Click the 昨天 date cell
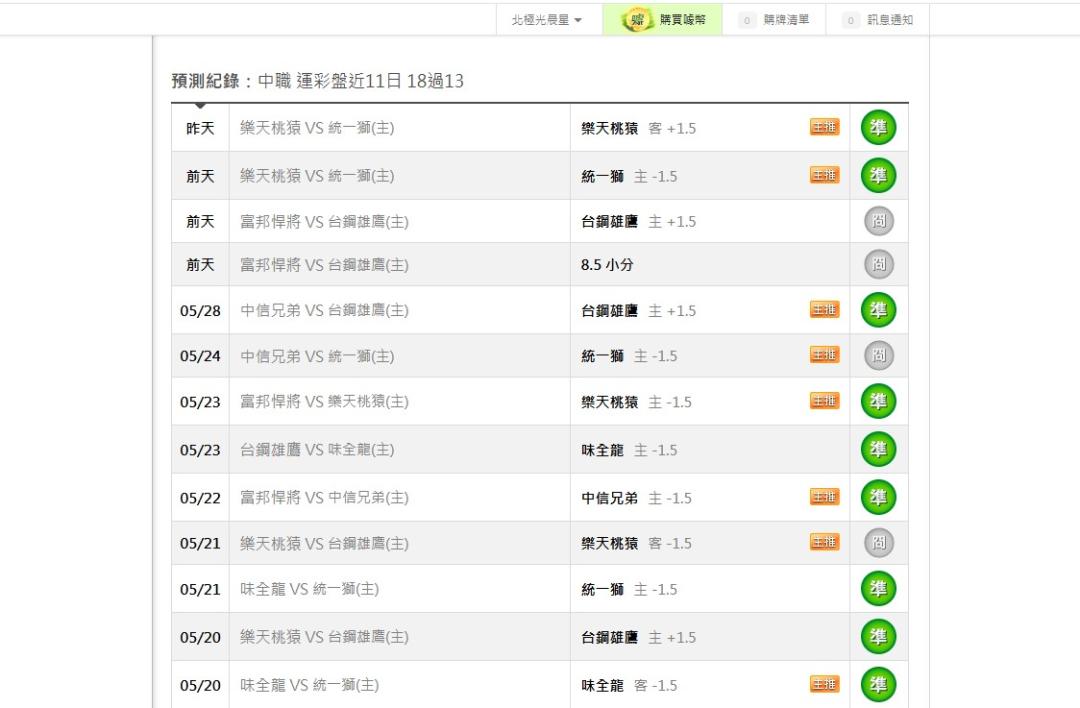1080x708 pixels. [x=200, y=128]
